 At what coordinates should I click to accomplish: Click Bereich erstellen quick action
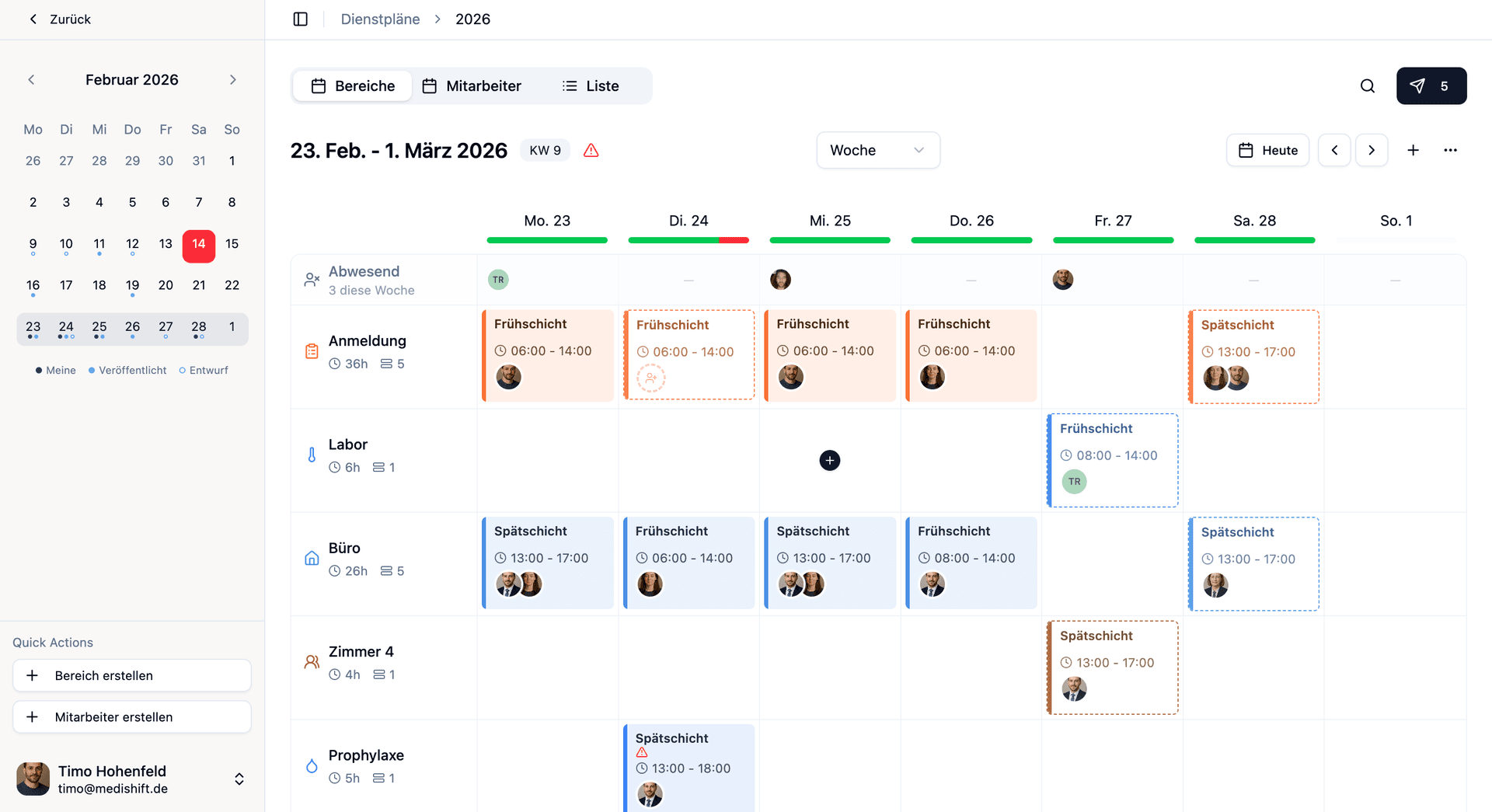pyautogui.click(x=132, y=675)
